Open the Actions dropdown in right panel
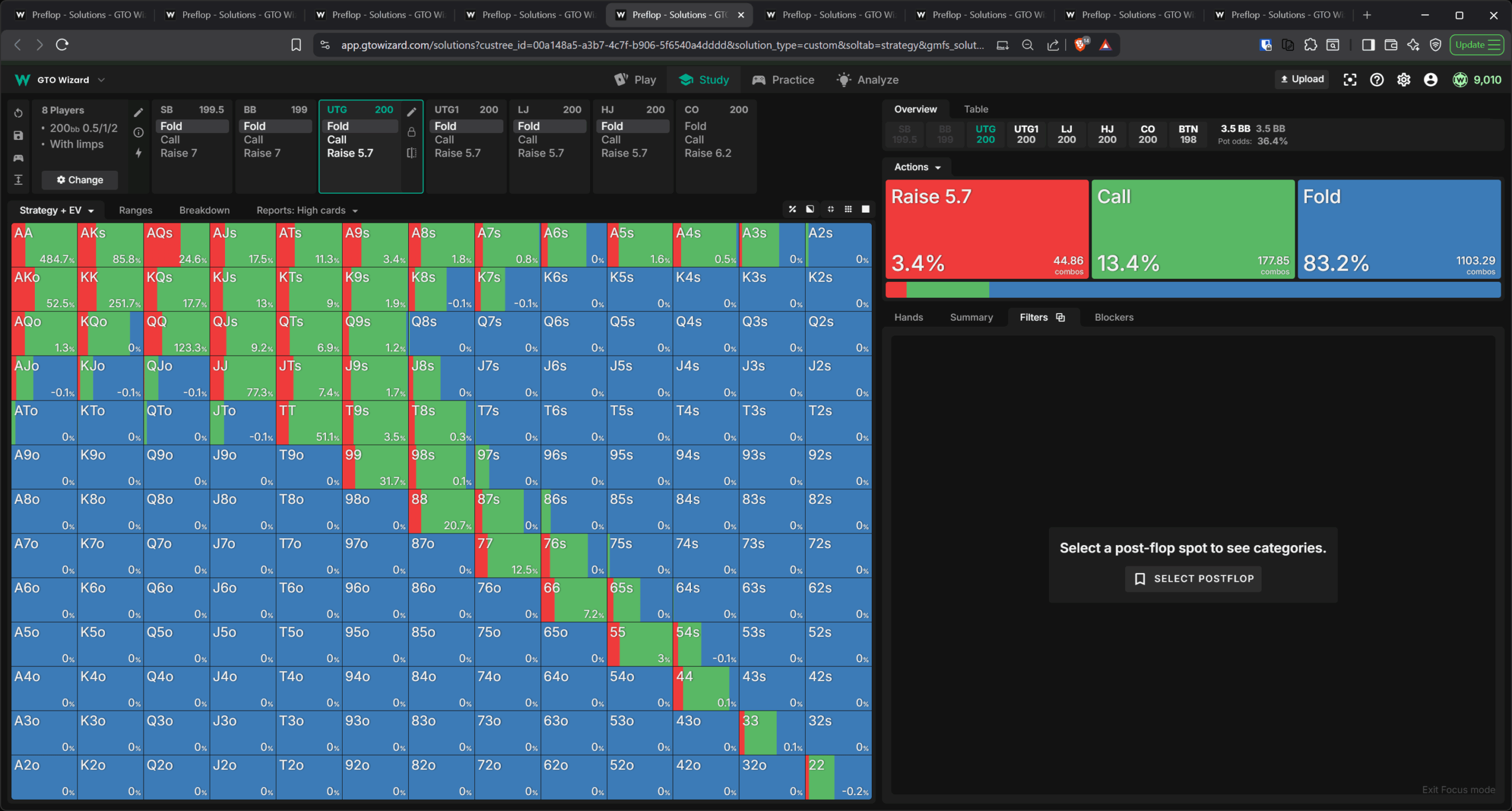Screen dimensions: 1512x811 tap(917, 167)
